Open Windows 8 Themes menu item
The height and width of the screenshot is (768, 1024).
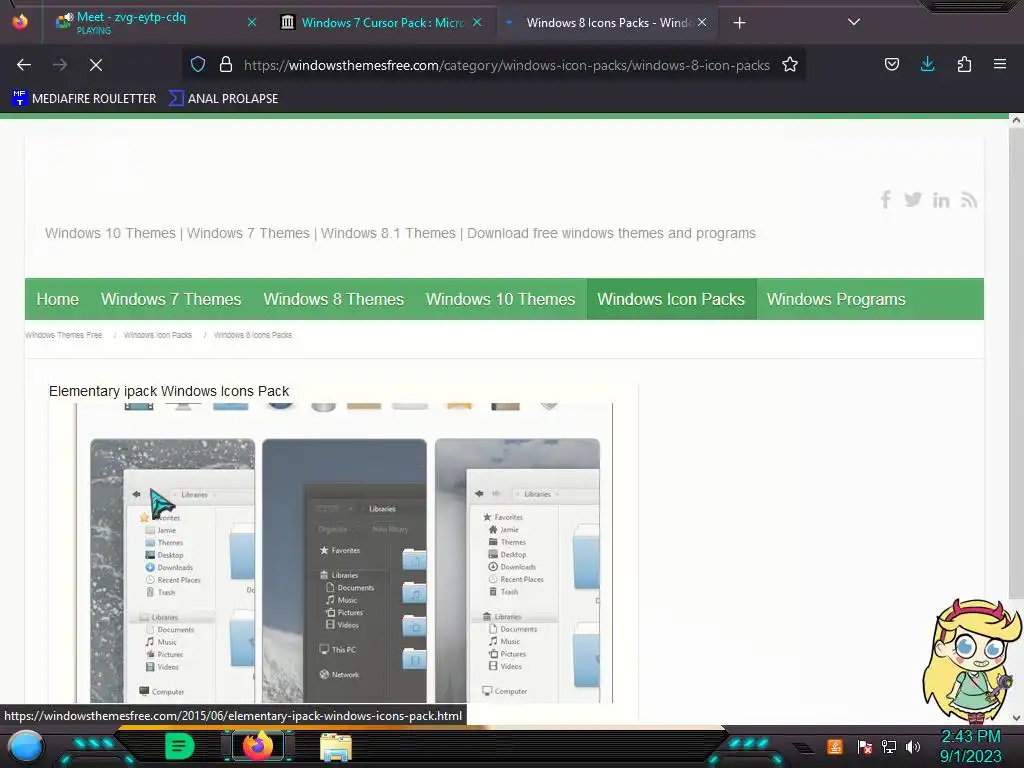click(x=334, y=299)
